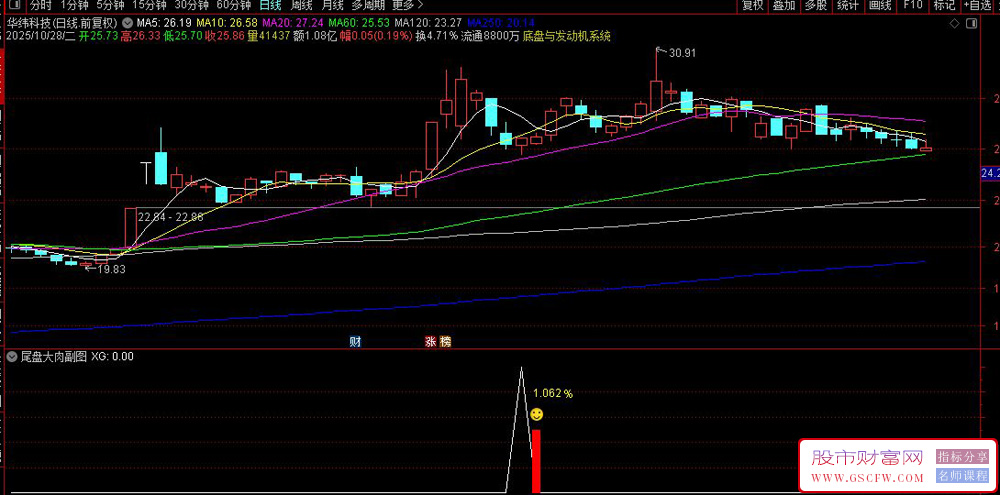Open 多周期 multi-period view
The width and height of the screenshot is (1000, 495).
coord(368,5)
